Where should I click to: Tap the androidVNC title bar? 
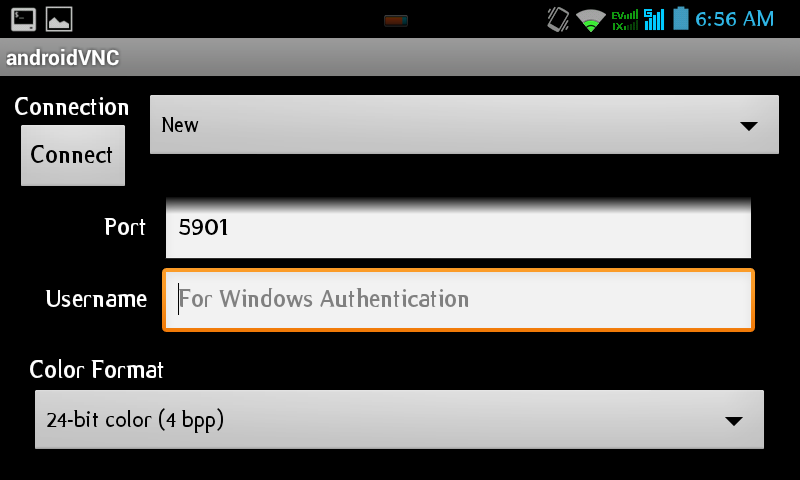pyautogui.click(x=400, y=57)
